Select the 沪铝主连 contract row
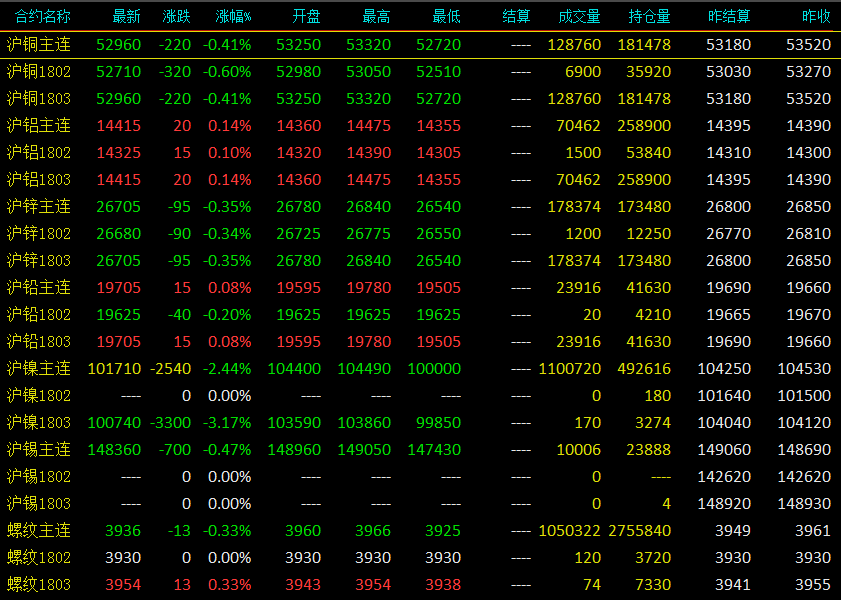Screen dimensions: 841x600 (x=420, y=125)
